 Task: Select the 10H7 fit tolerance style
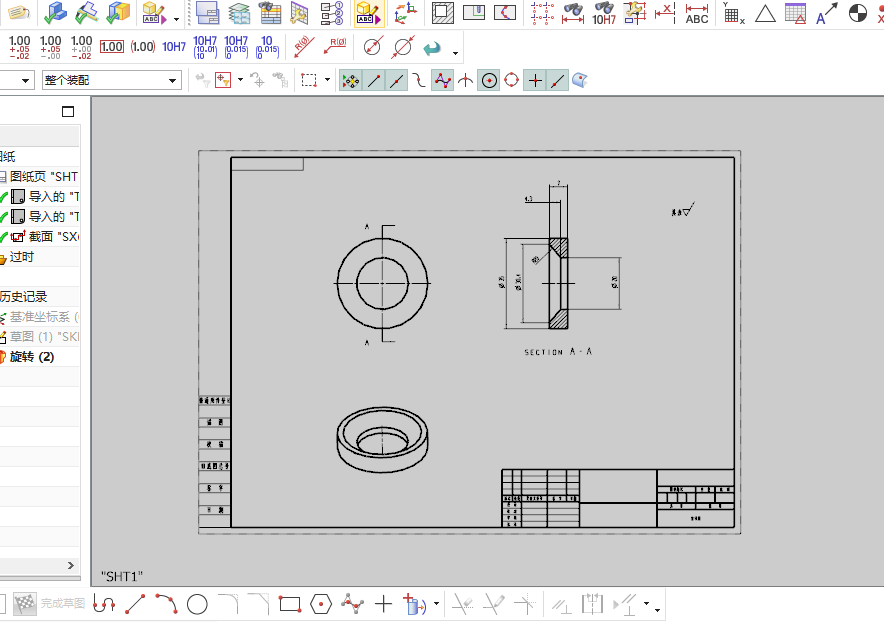tap(174, 47)
